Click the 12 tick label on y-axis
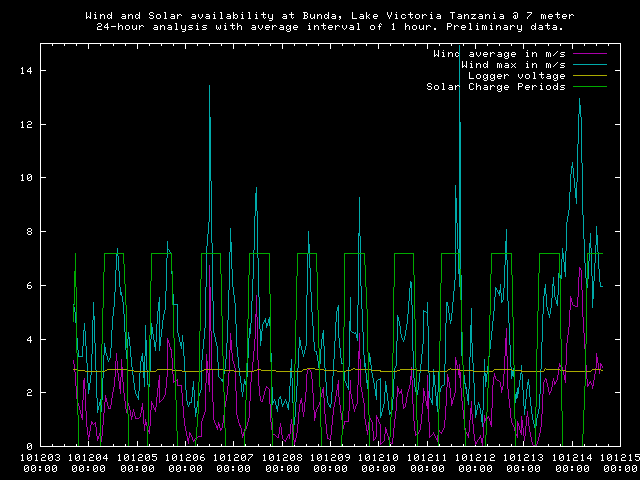 tap(26, 124)
